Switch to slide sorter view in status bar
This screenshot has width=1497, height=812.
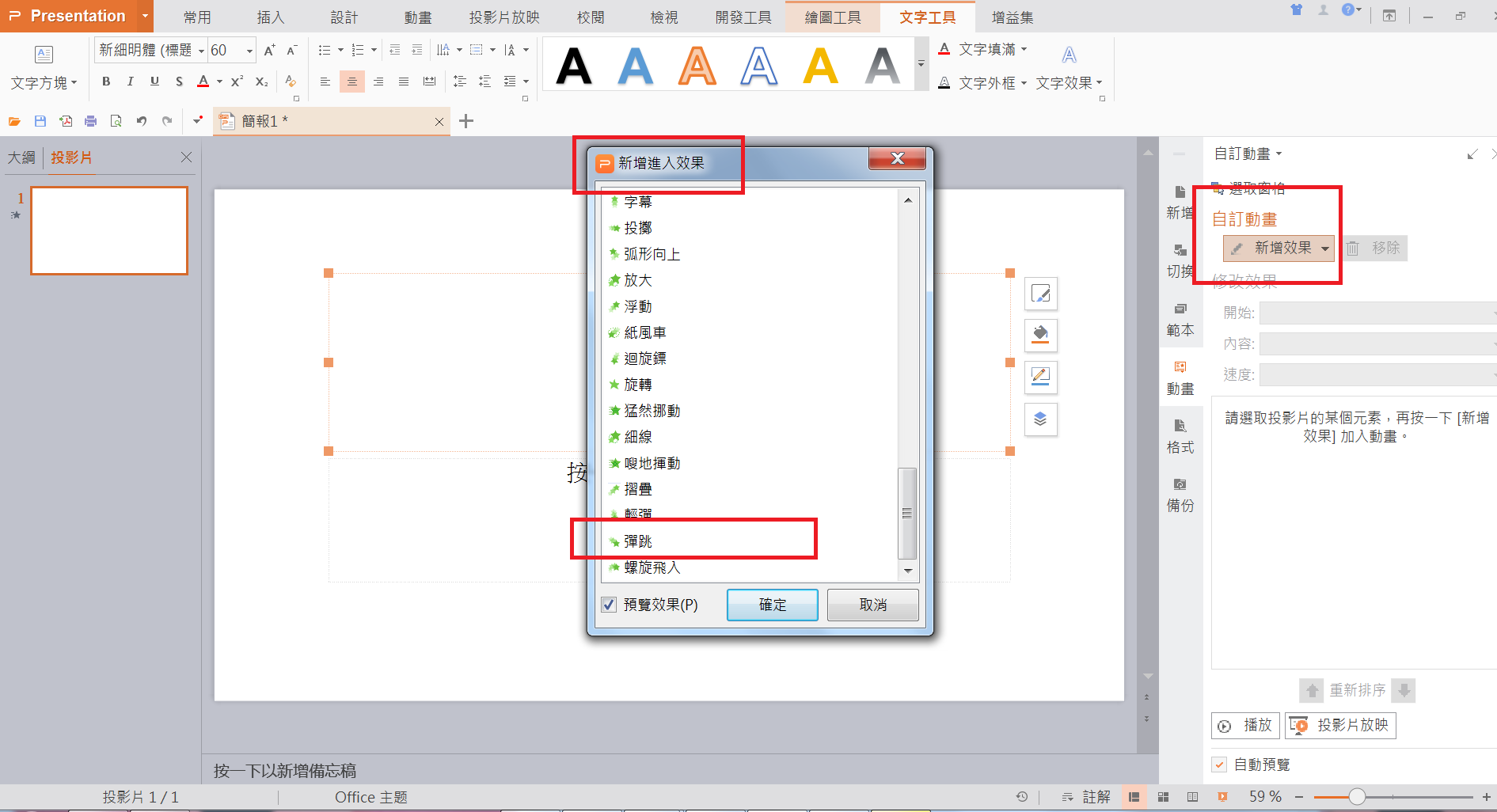pos(1164,797)
